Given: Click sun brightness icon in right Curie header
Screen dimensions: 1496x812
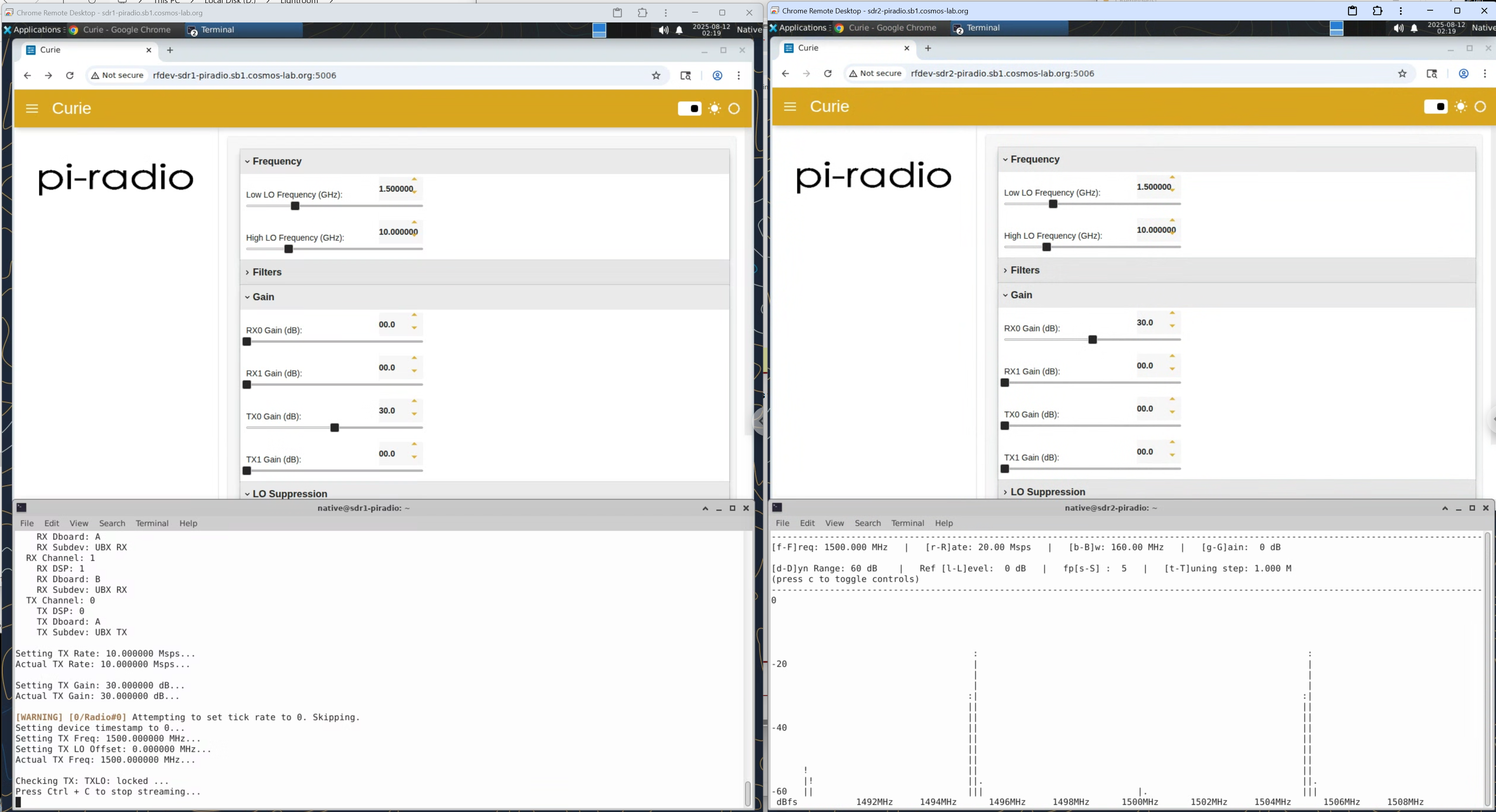Looking at the screenshot, I should (1461, 106).
